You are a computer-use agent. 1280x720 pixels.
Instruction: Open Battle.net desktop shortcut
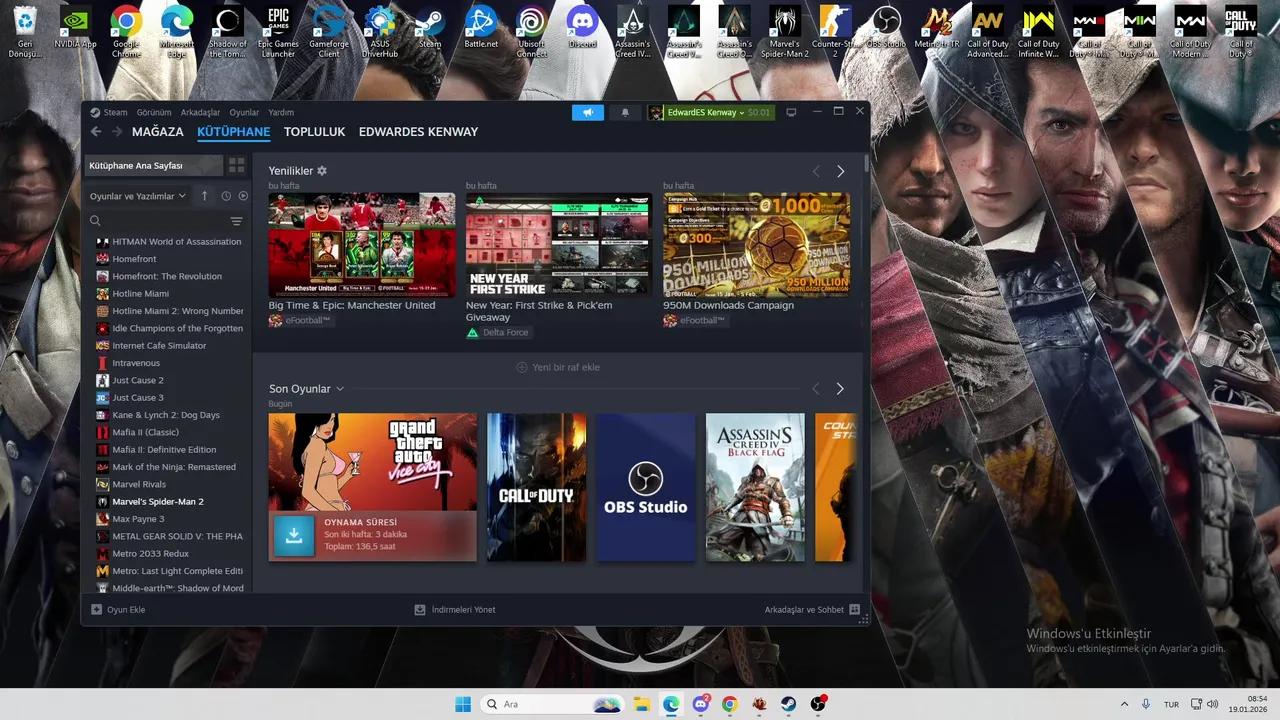(x=481, y=28)
